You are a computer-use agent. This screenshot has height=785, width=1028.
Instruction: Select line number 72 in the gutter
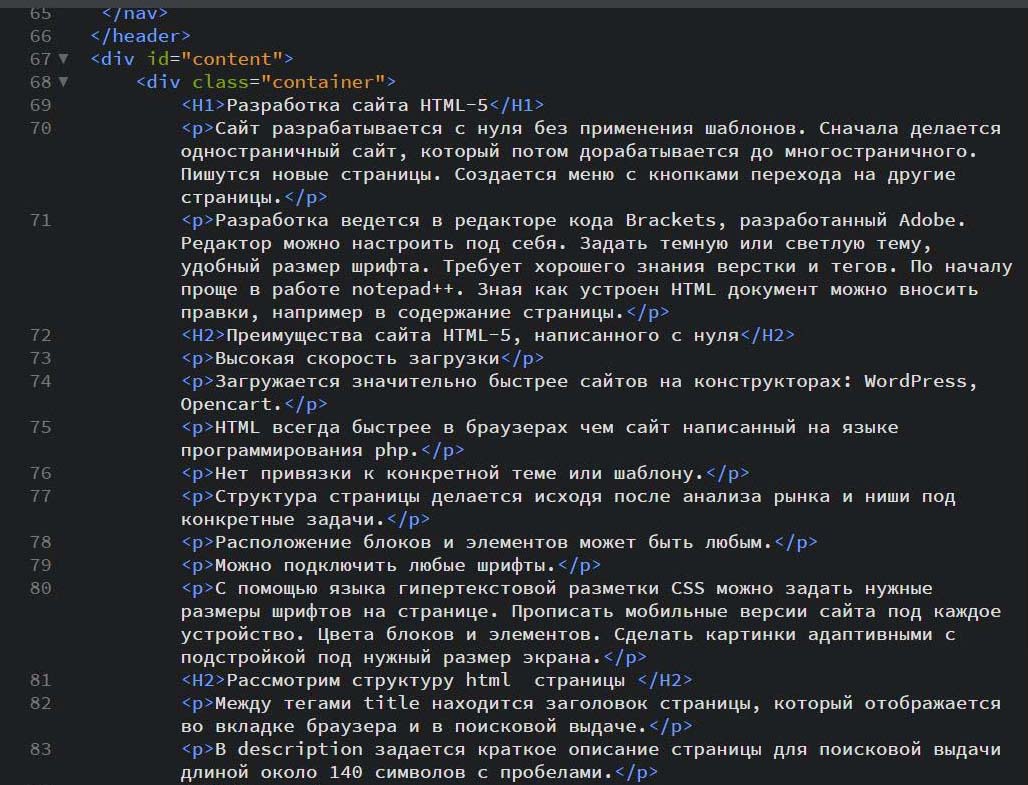tap(40, 335)
